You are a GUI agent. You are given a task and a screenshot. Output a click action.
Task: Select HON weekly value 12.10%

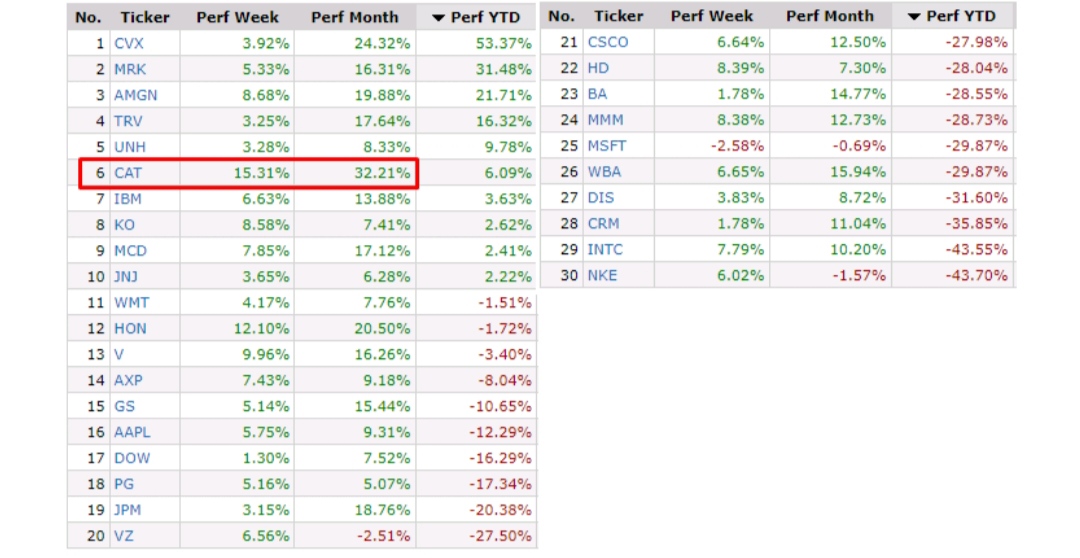261,329
